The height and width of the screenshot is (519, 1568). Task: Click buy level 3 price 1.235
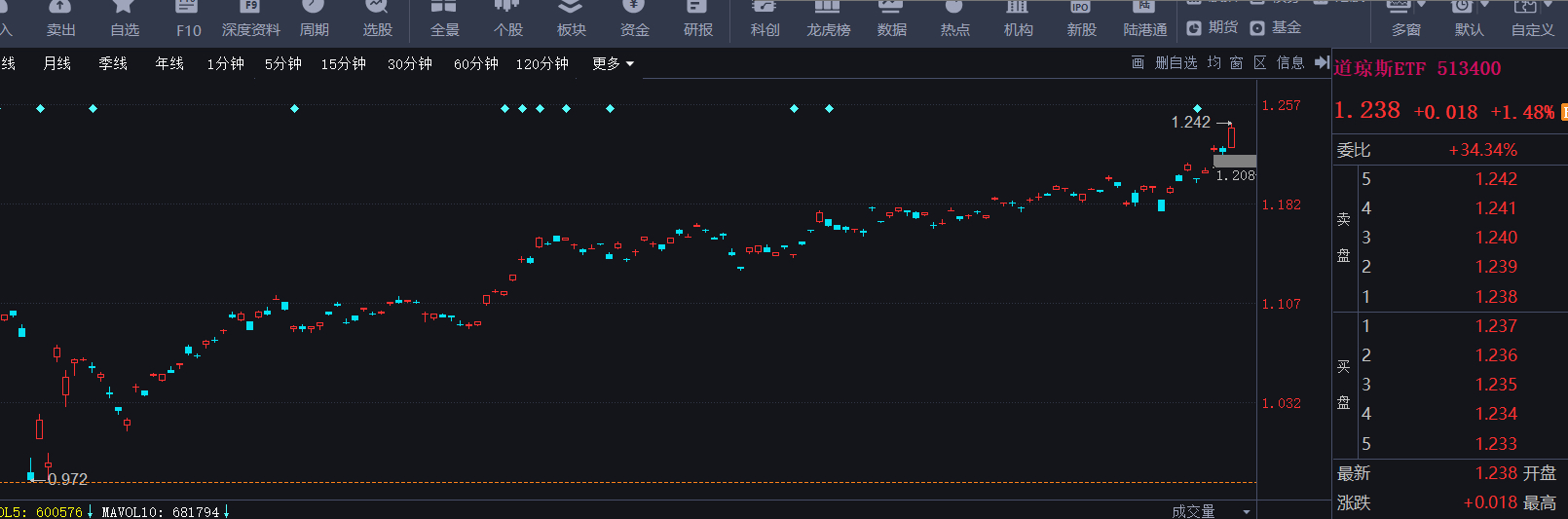[x=1496, y=385]
